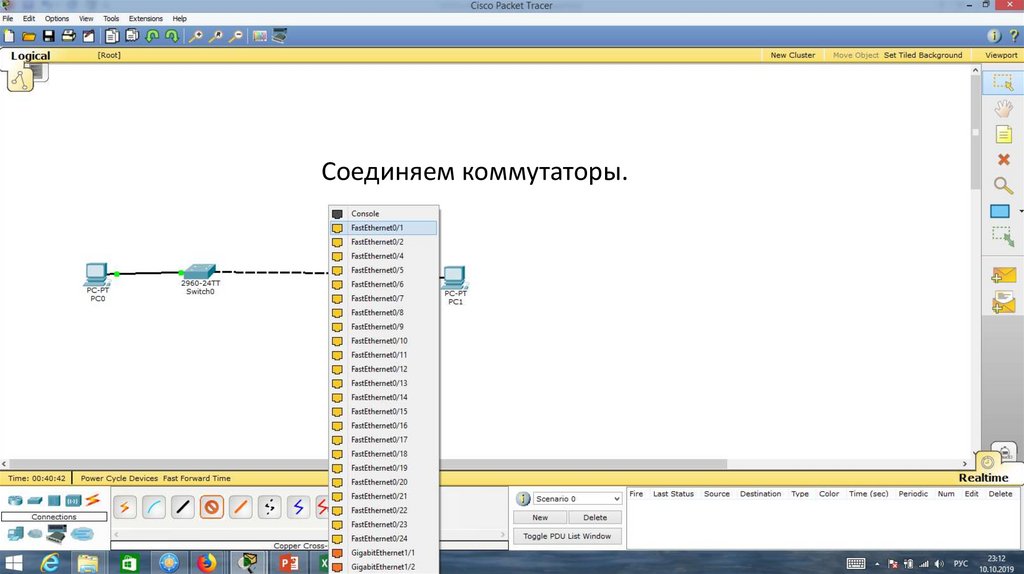Choose the copper straight-through black cable

tap(183, 507)
